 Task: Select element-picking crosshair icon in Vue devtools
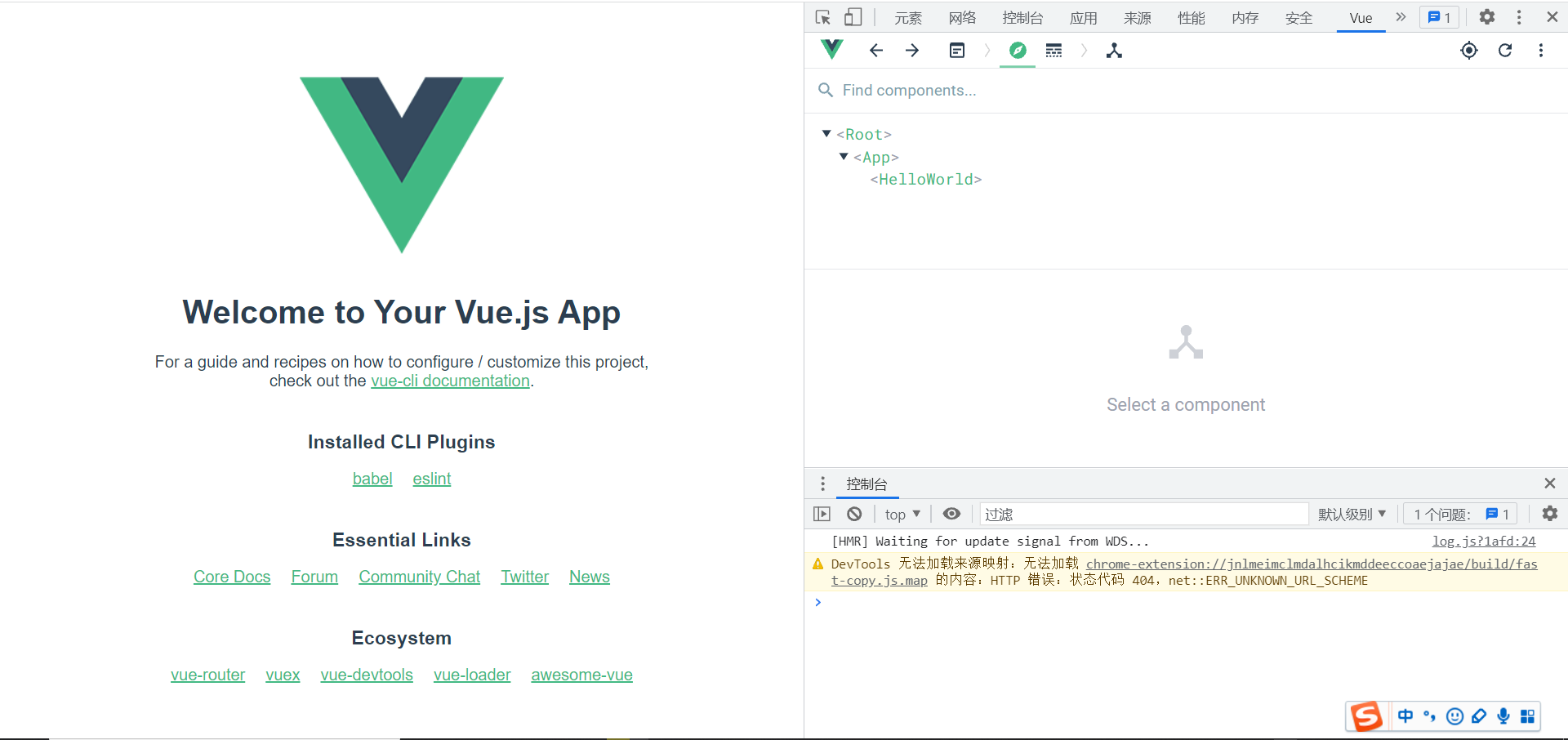coord(1468,50)
